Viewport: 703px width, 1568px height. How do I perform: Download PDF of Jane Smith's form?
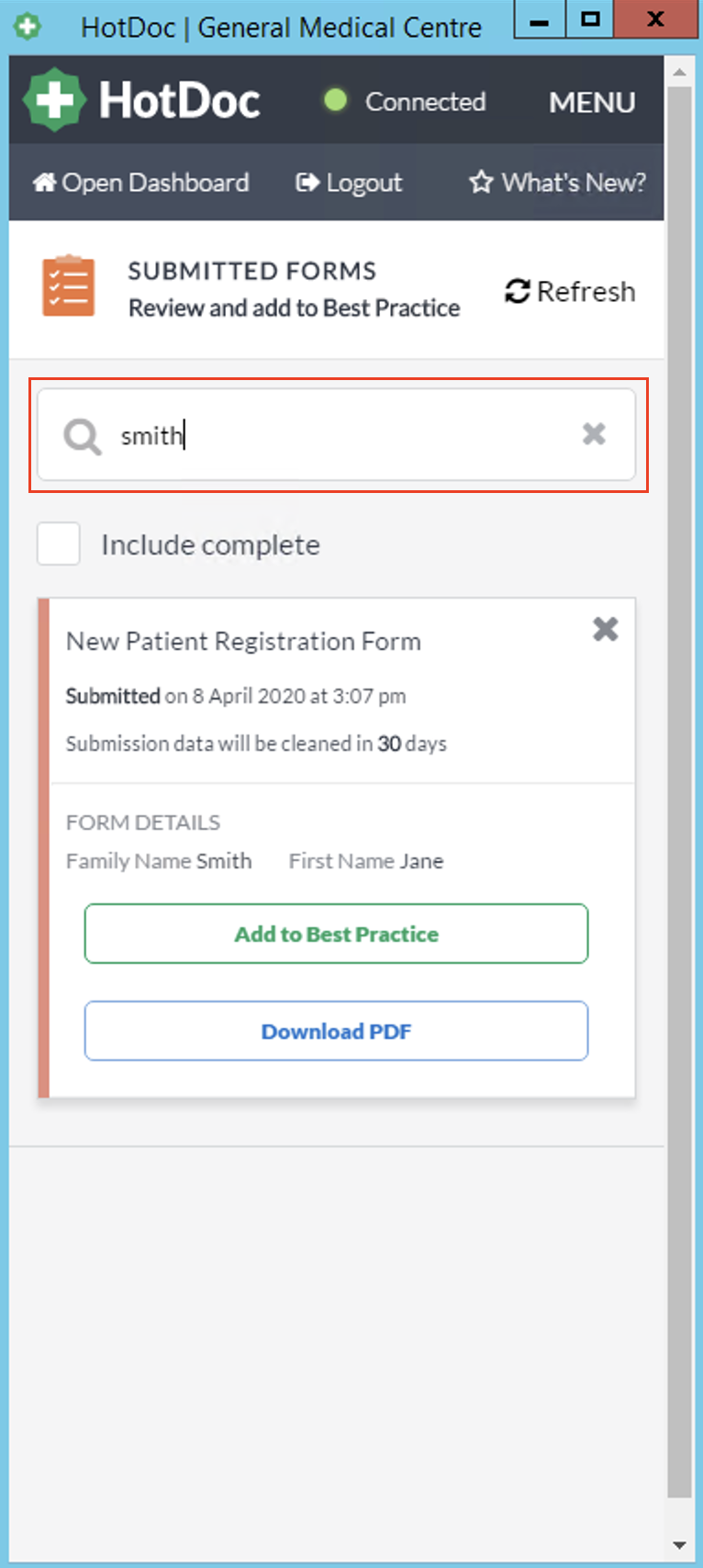(336, 1030)
